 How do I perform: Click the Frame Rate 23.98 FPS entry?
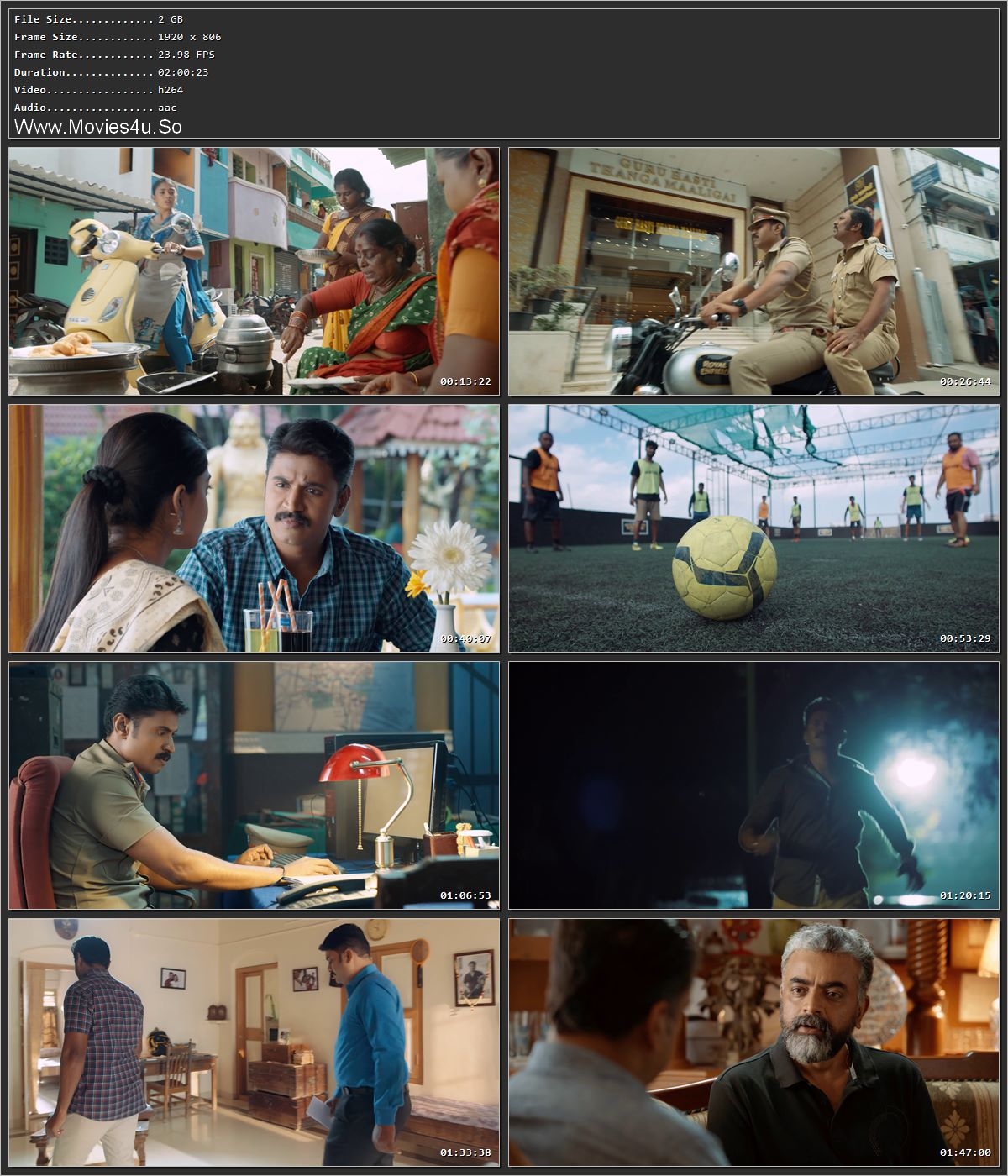coord(112,54)
